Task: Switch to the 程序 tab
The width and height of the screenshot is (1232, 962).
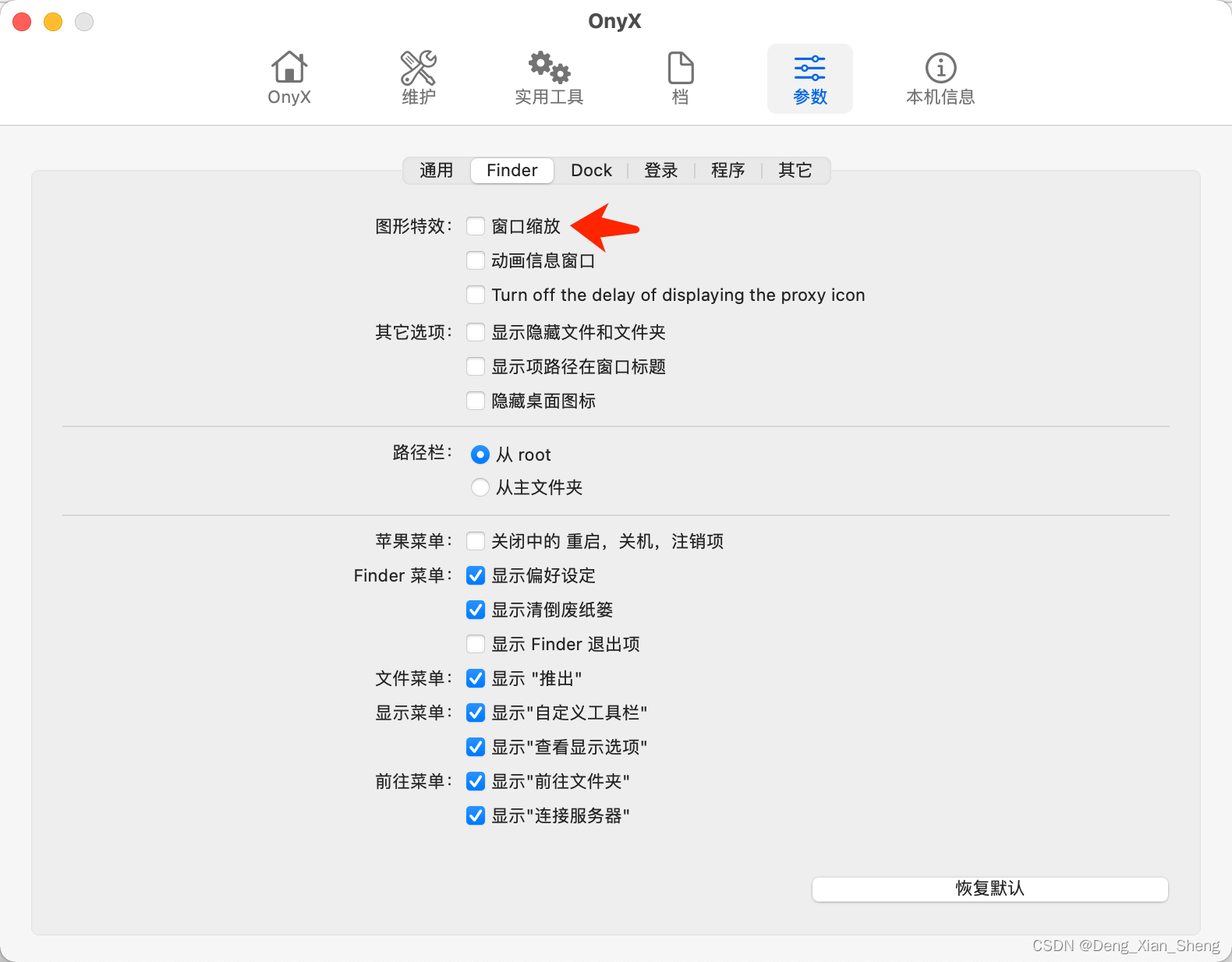Action: [x=728, y=170]
